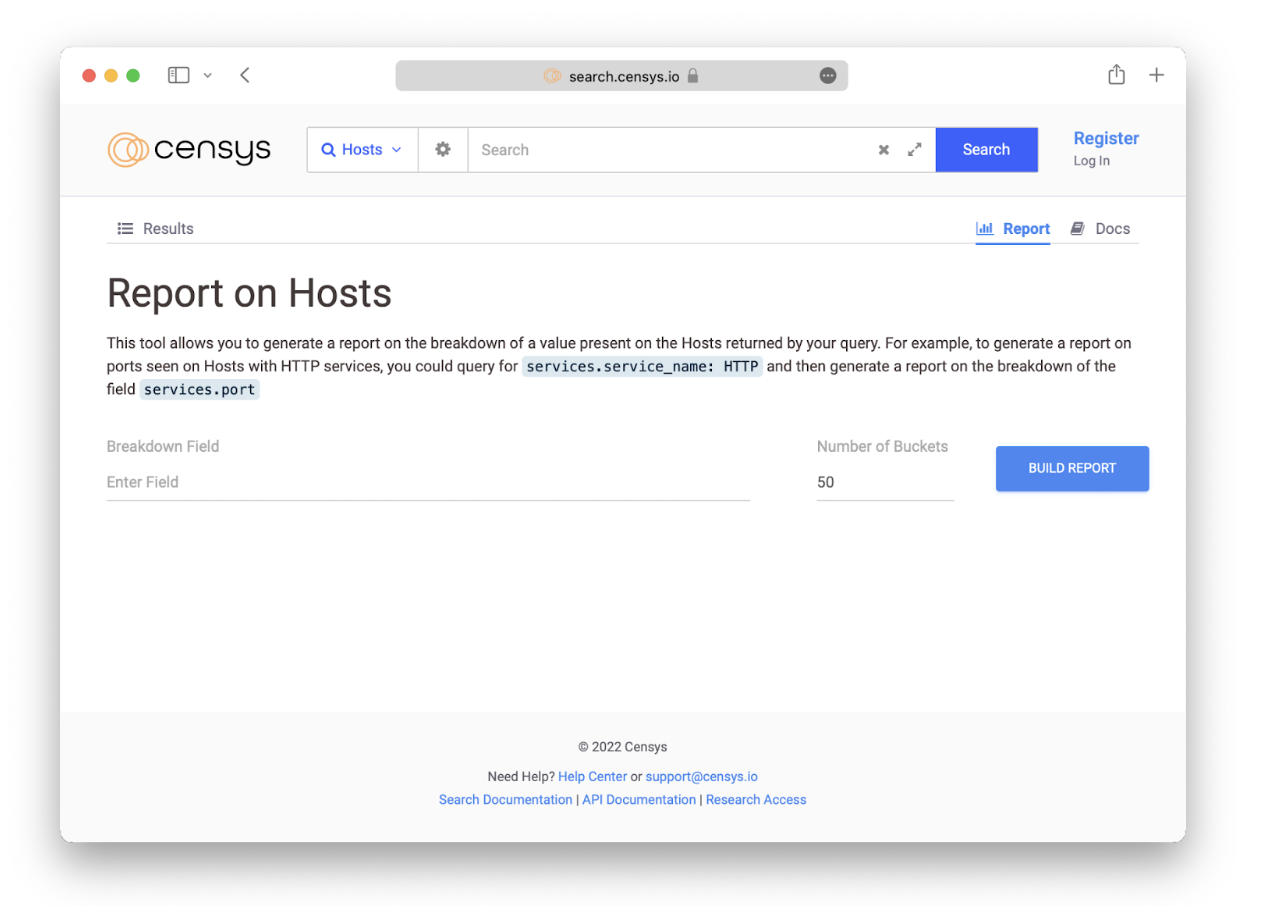
Task: Go back with the browser back arrow
Action: point(245,75)
